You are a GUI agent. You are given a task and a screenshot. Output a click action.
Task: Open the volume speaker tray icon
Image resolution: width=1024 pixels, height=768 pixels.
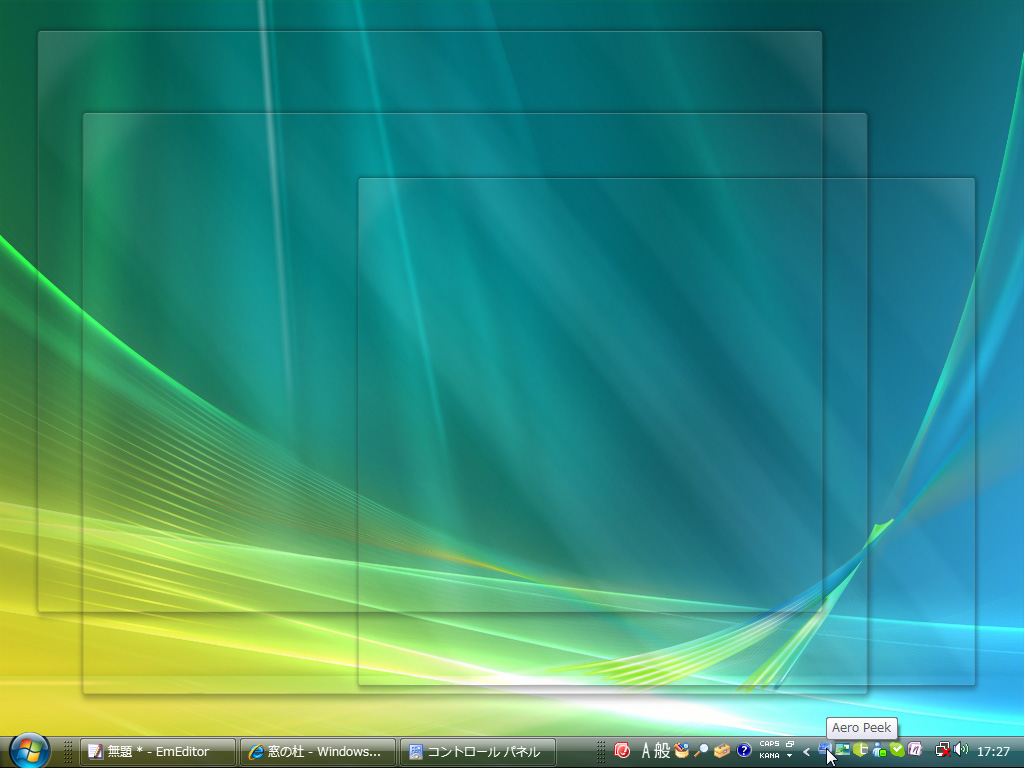coord(961,749)
